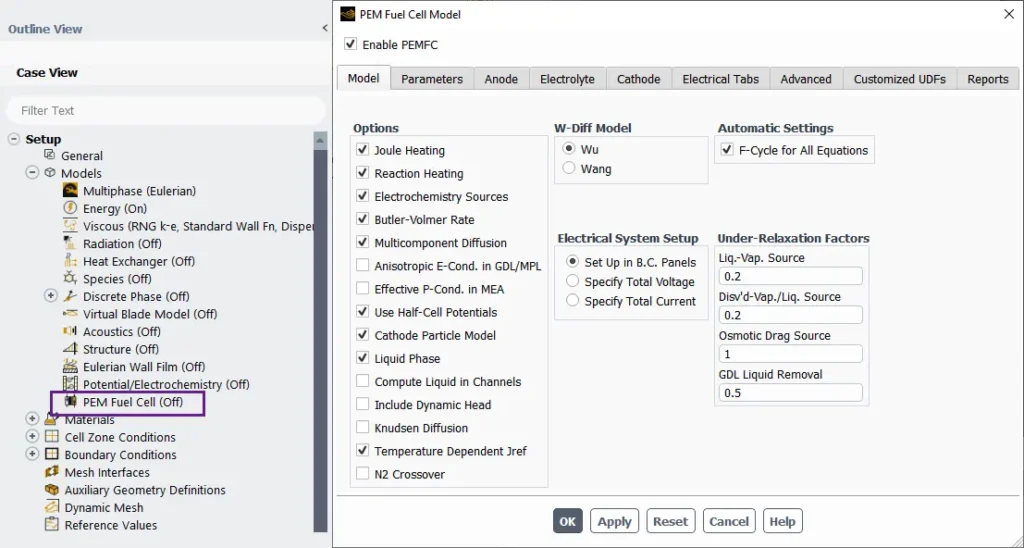Uncheck Enable PEMFC checkbox

point(351,44)
